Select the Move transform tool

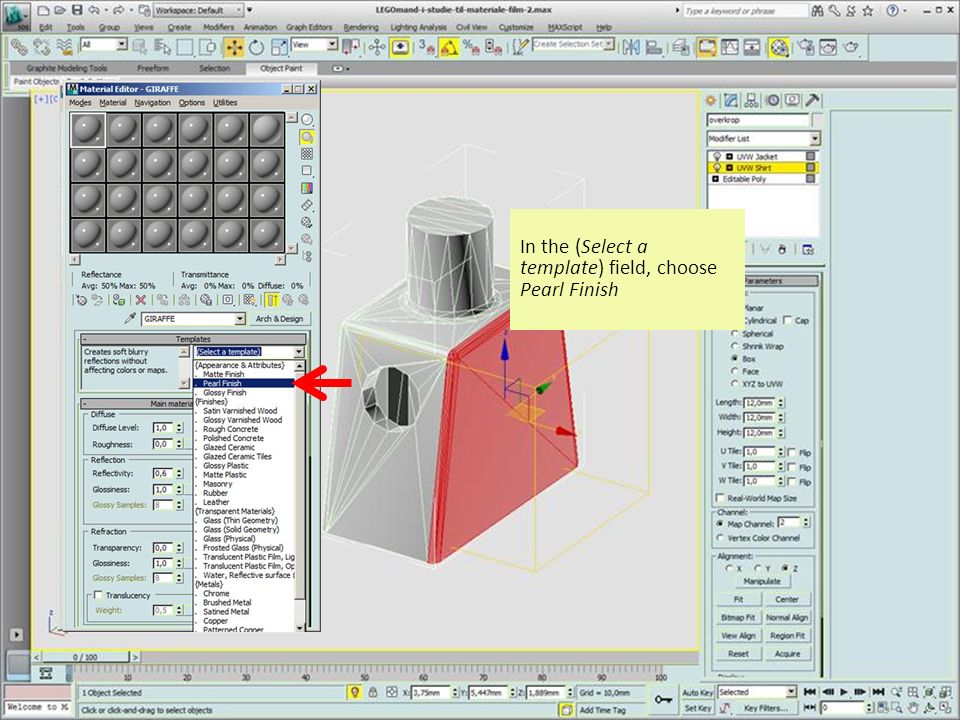[234, 47]
